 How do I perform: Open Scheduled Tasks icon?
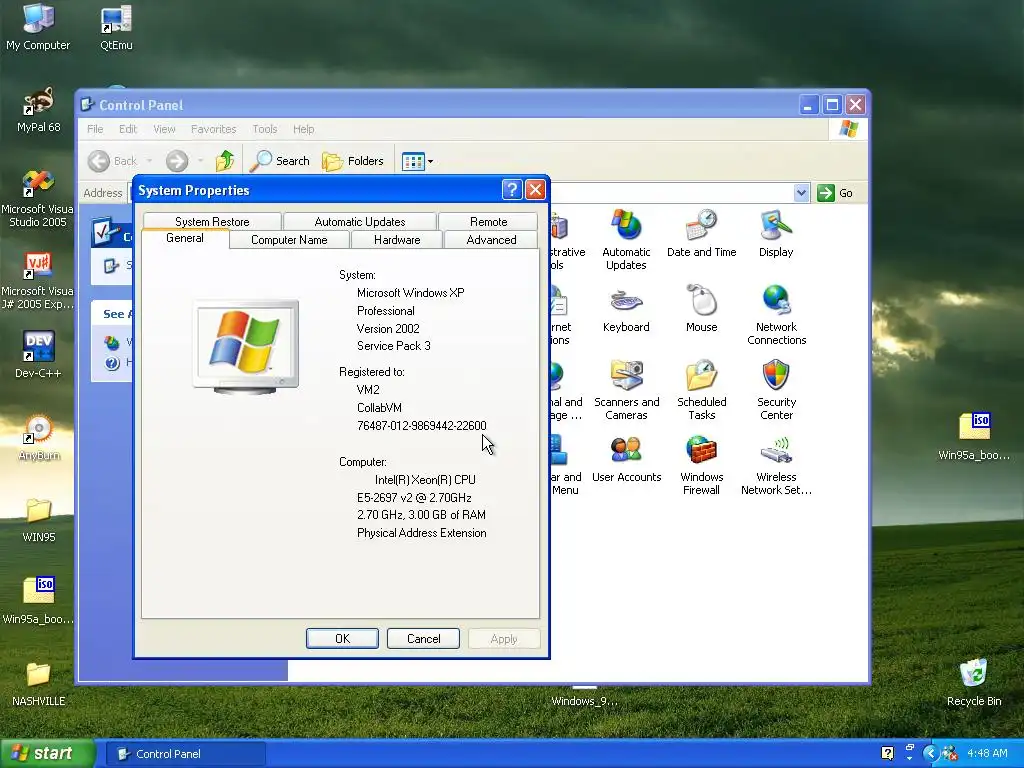(x=701, y=390)
